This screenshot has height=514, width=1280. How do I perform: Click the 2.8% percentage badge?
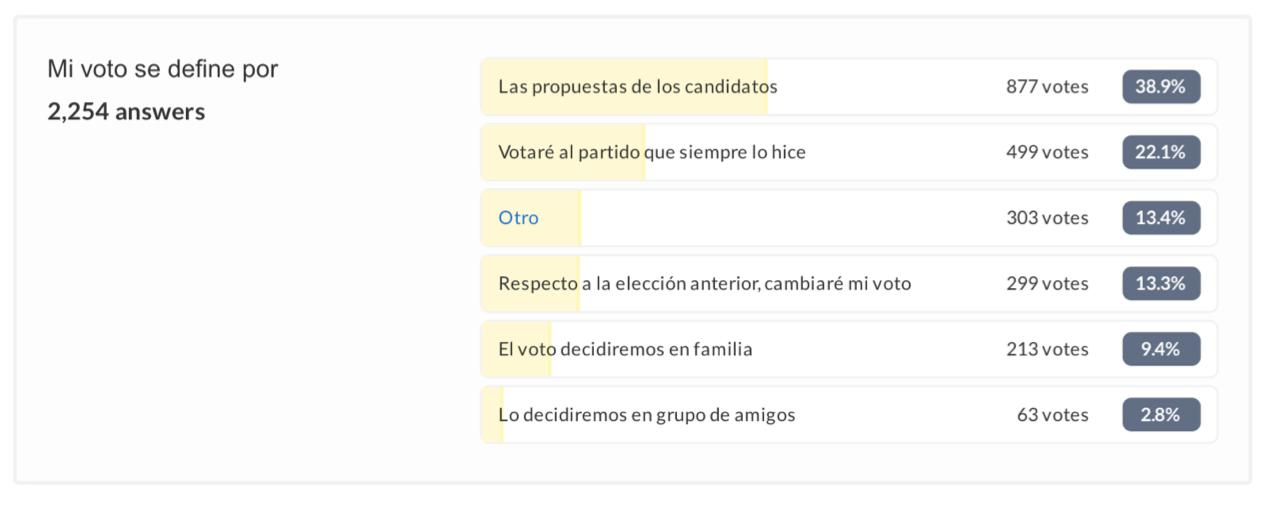pos(1161,415)
